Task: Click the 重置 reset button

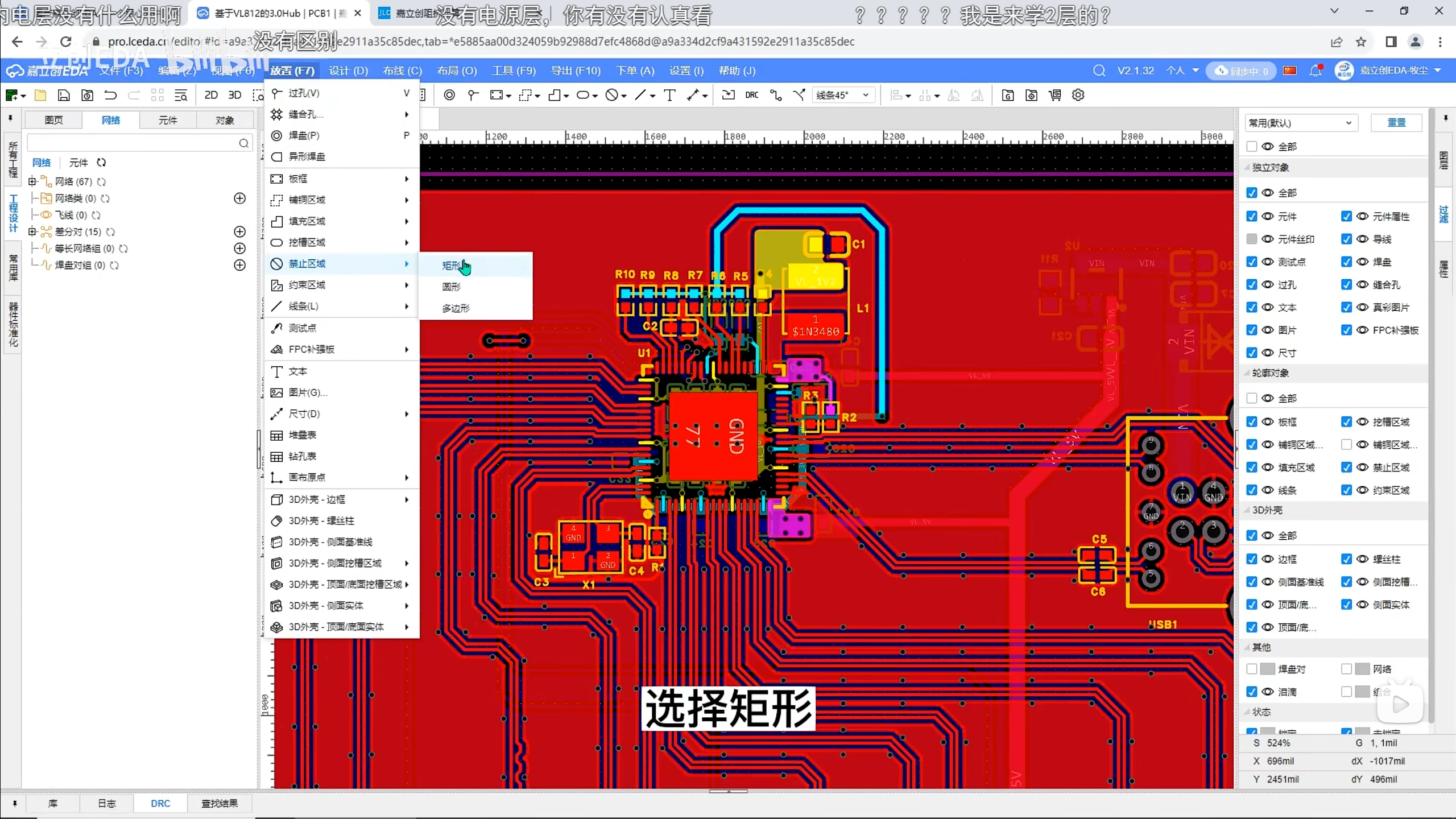Action: point(1396,123)
